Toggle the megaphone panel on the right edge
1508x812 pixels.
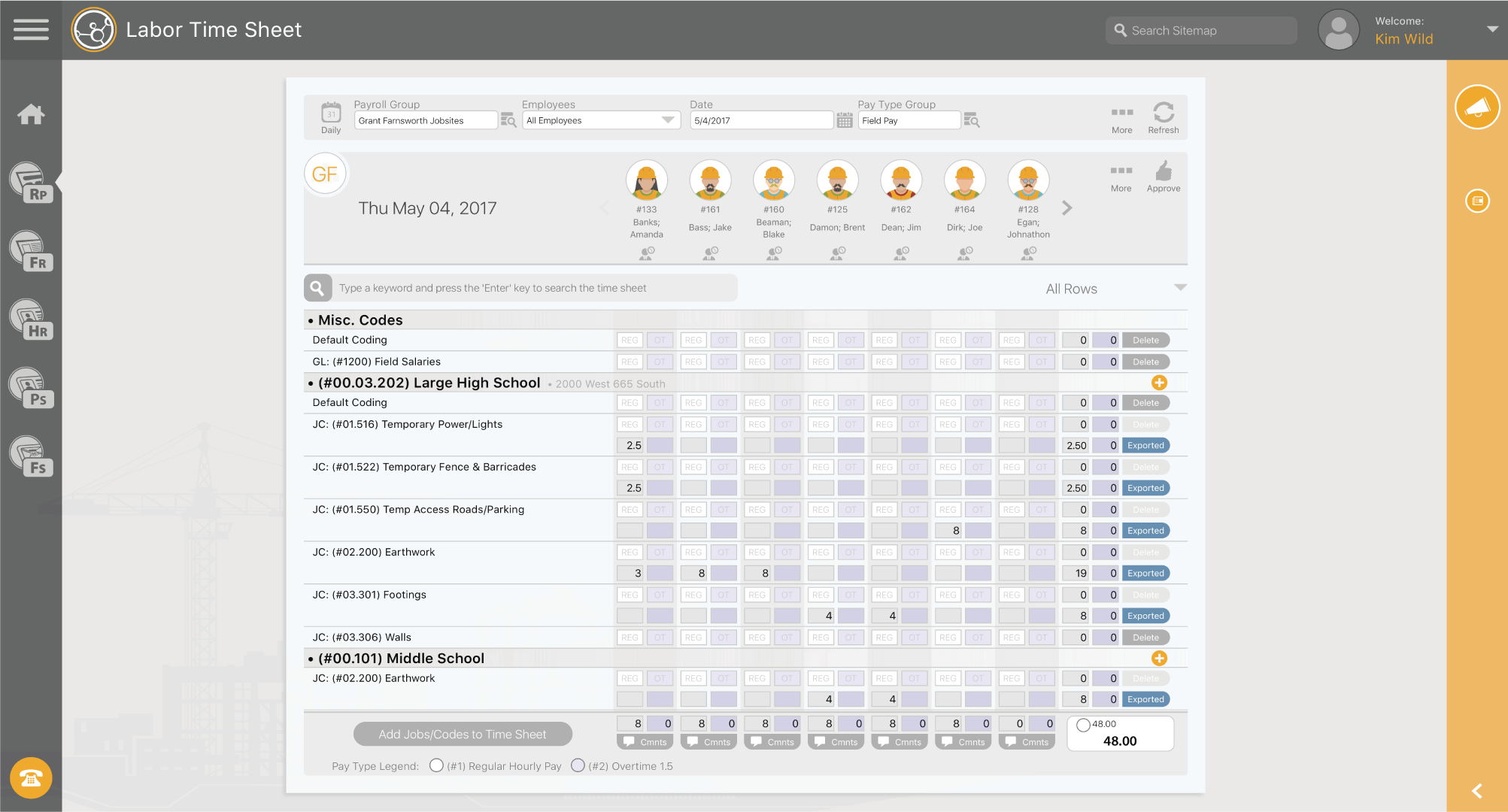[x=1476, y=107]
